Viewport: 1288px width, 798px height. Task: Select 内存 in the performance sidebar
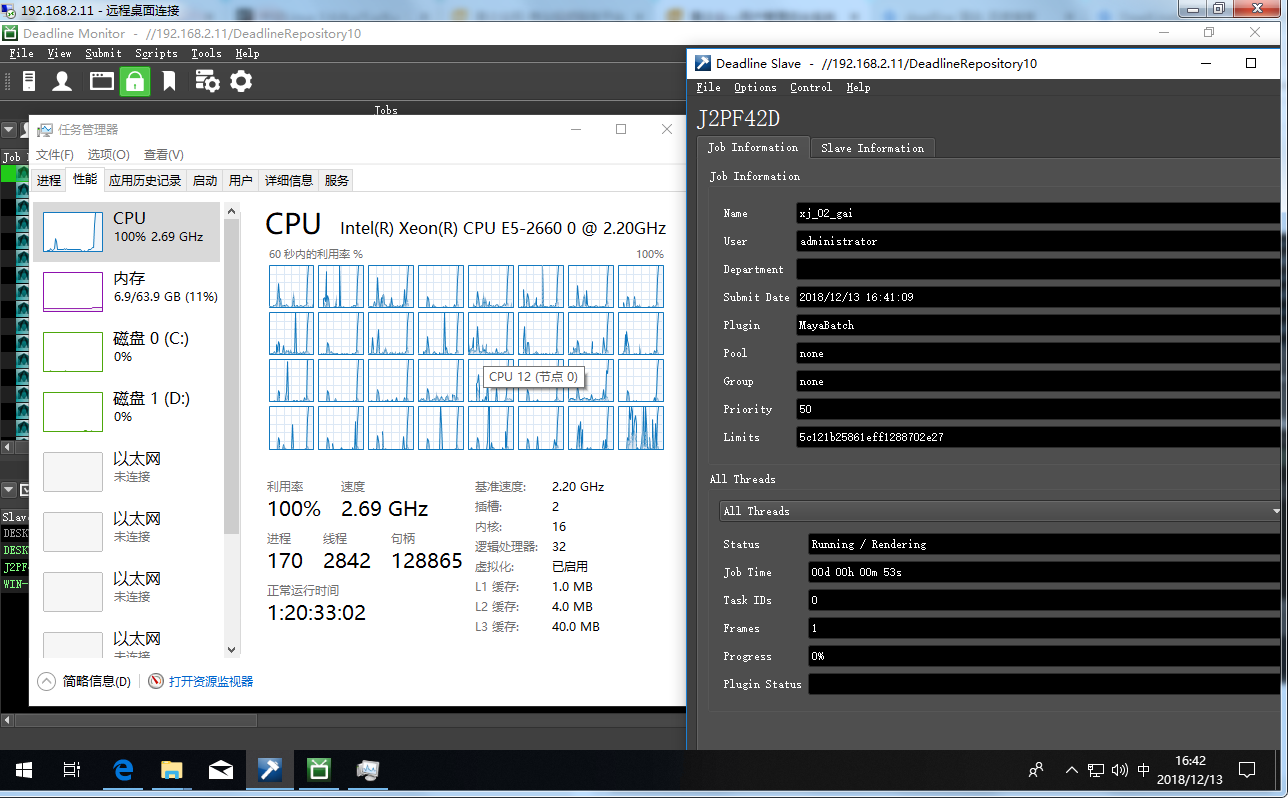point(128,287)
